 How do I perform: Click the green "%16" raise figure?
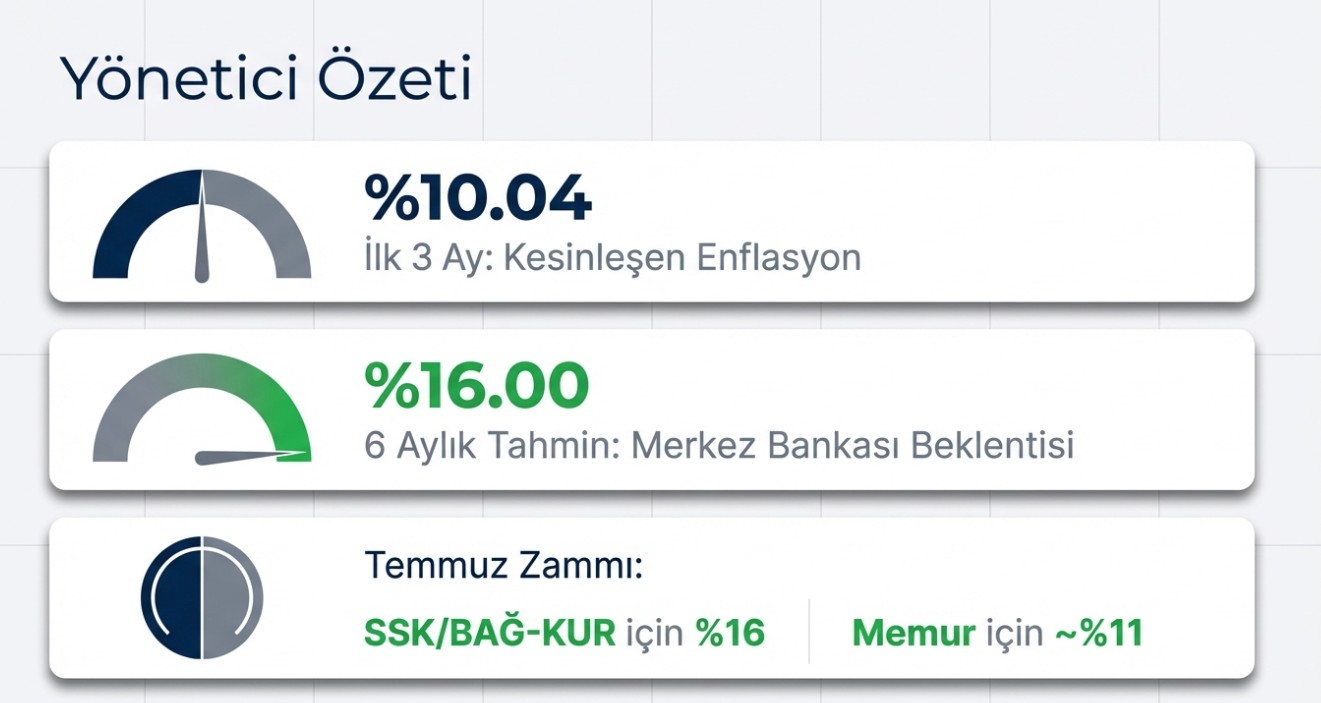click(x=730, y=632)
